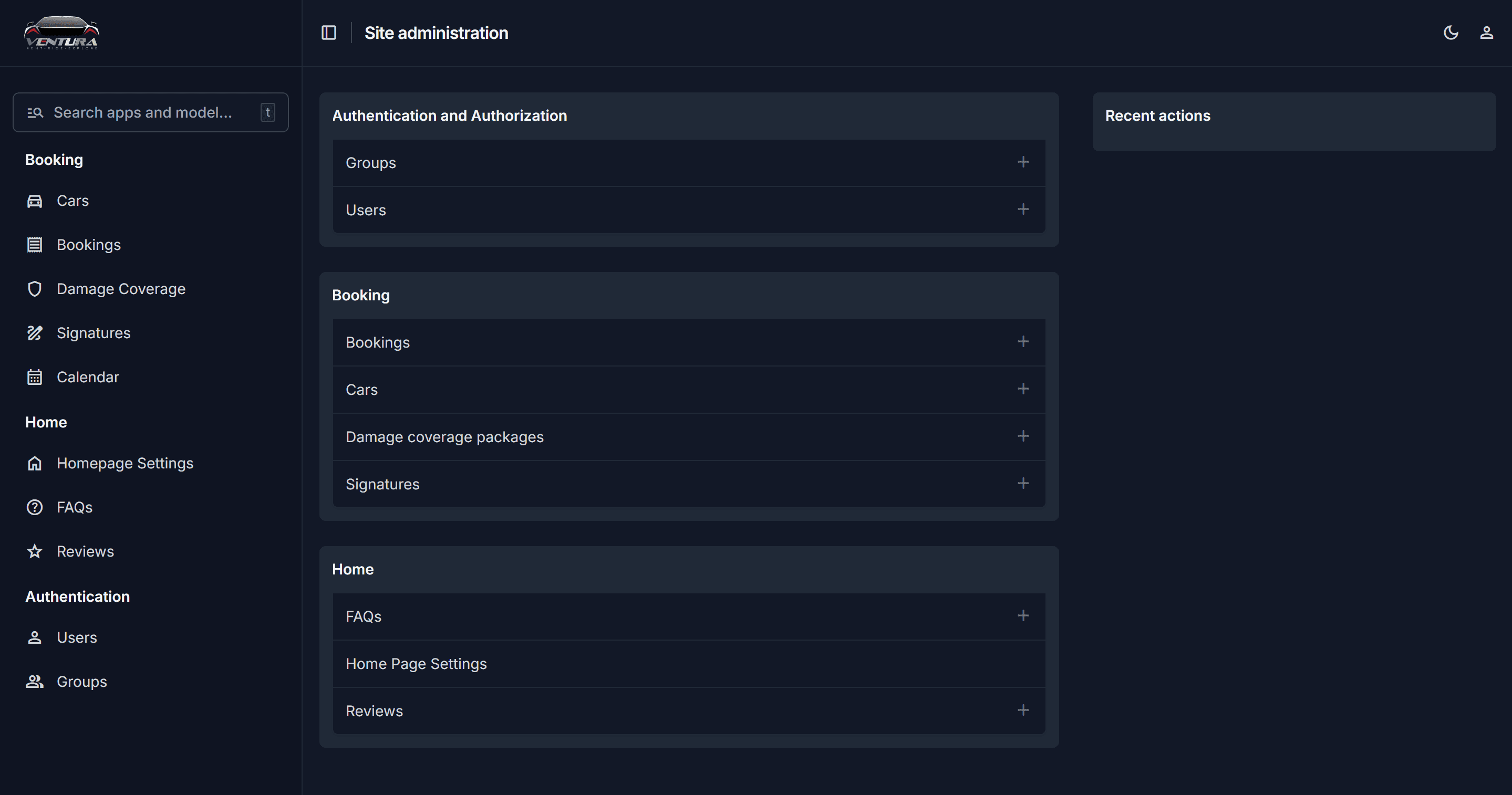Click the house icon beside Homepage Settings
The image size is (1512, 795).
pos(35,464)
